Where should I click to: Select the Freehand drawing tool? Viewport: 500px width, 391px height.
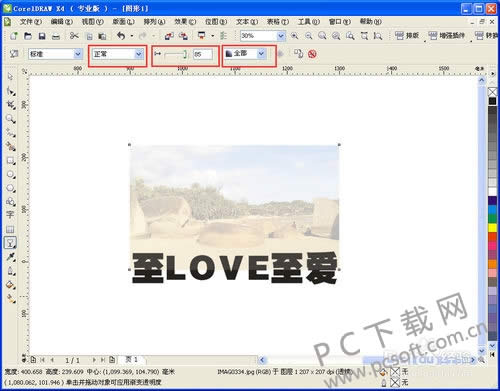click(10, 133)
